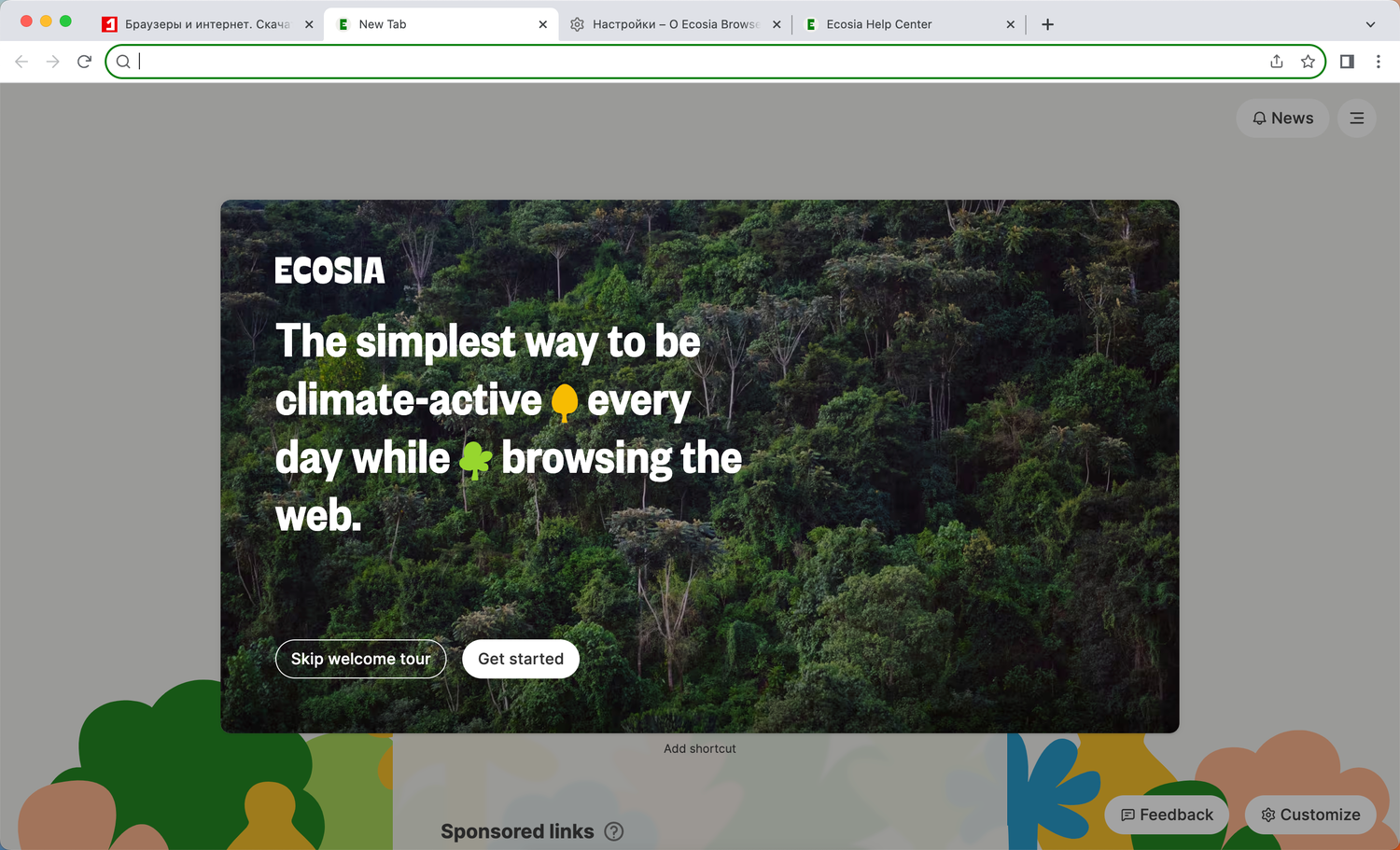Viewport: 1400px width, 850px height.
Task: Toggle the side panel icon
Action: pos(1347,62)
